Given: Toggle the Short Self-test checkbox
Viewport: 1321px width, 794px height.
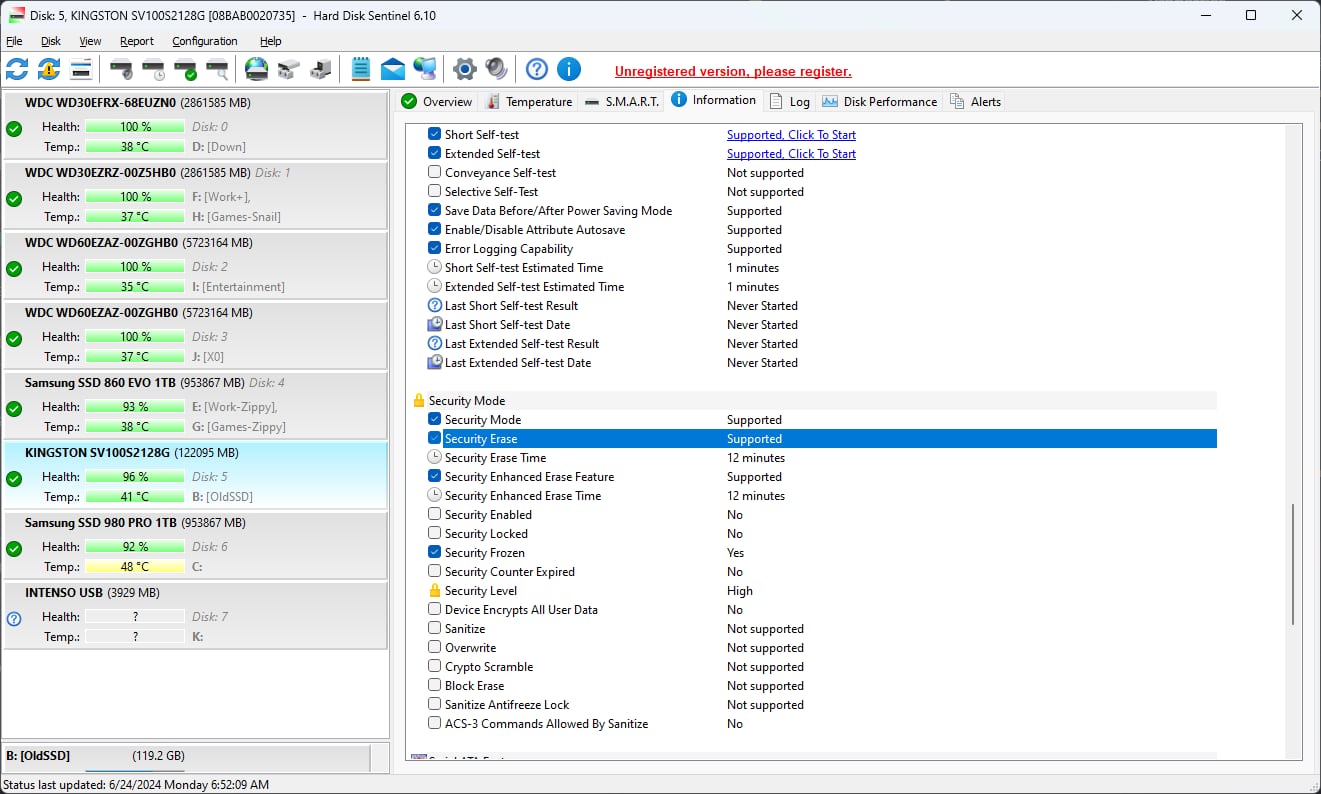Looking at the screenshot, I should [x=434, y=135].
